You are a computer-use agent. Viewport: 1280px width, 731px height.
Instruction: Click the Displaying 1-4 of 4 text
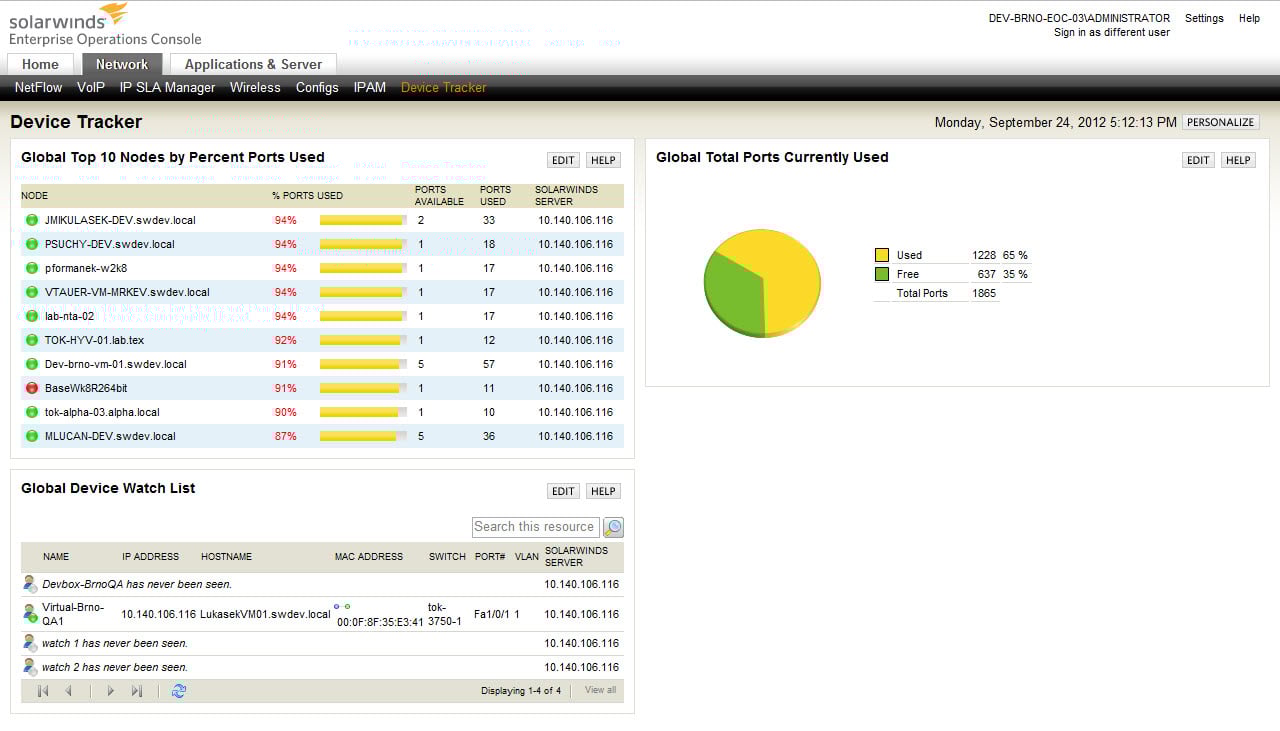tap(521, 691)
